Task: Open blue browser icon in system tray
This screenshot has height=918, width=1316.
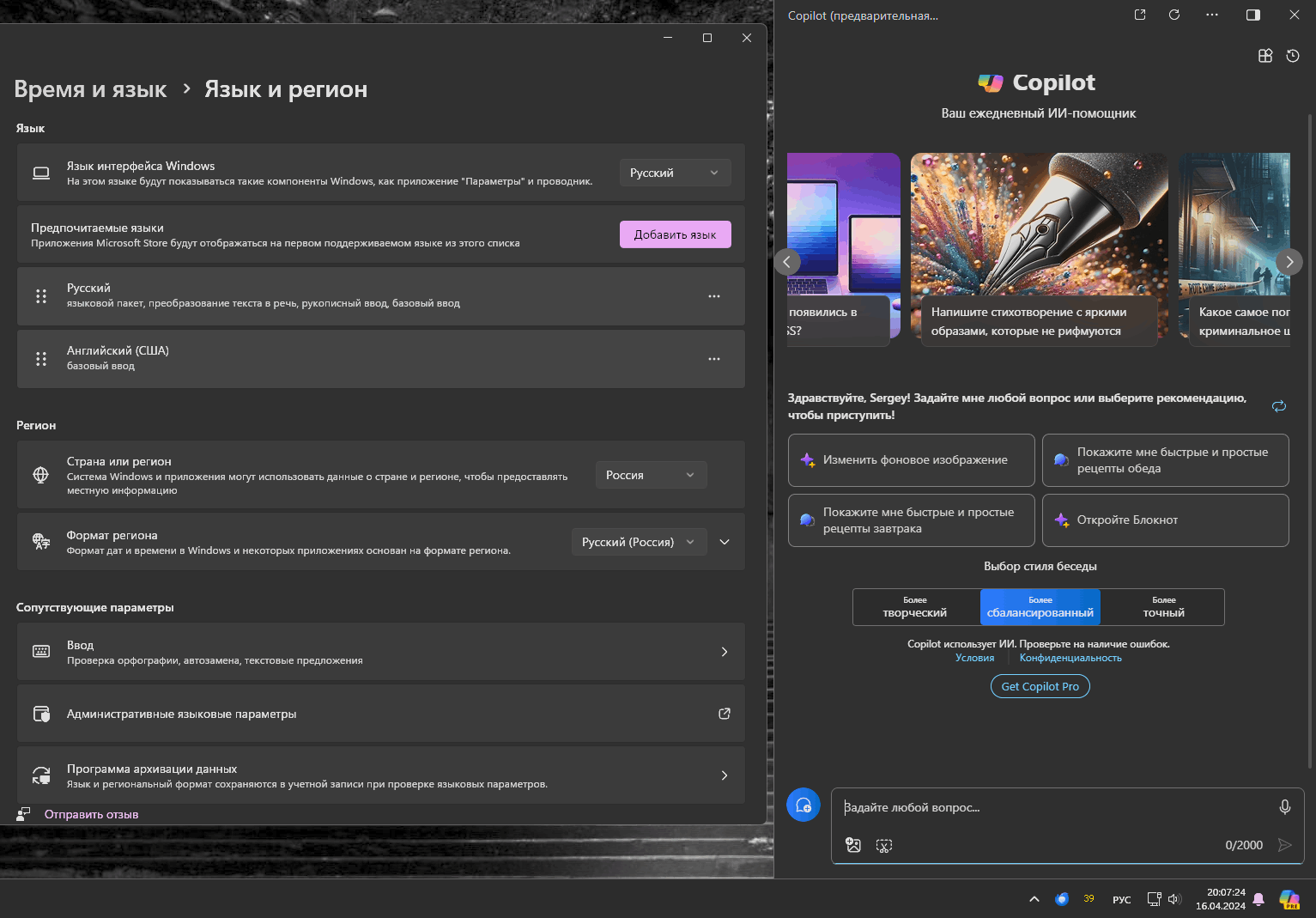Action: pyautogui.click(x=1062, y=899)
